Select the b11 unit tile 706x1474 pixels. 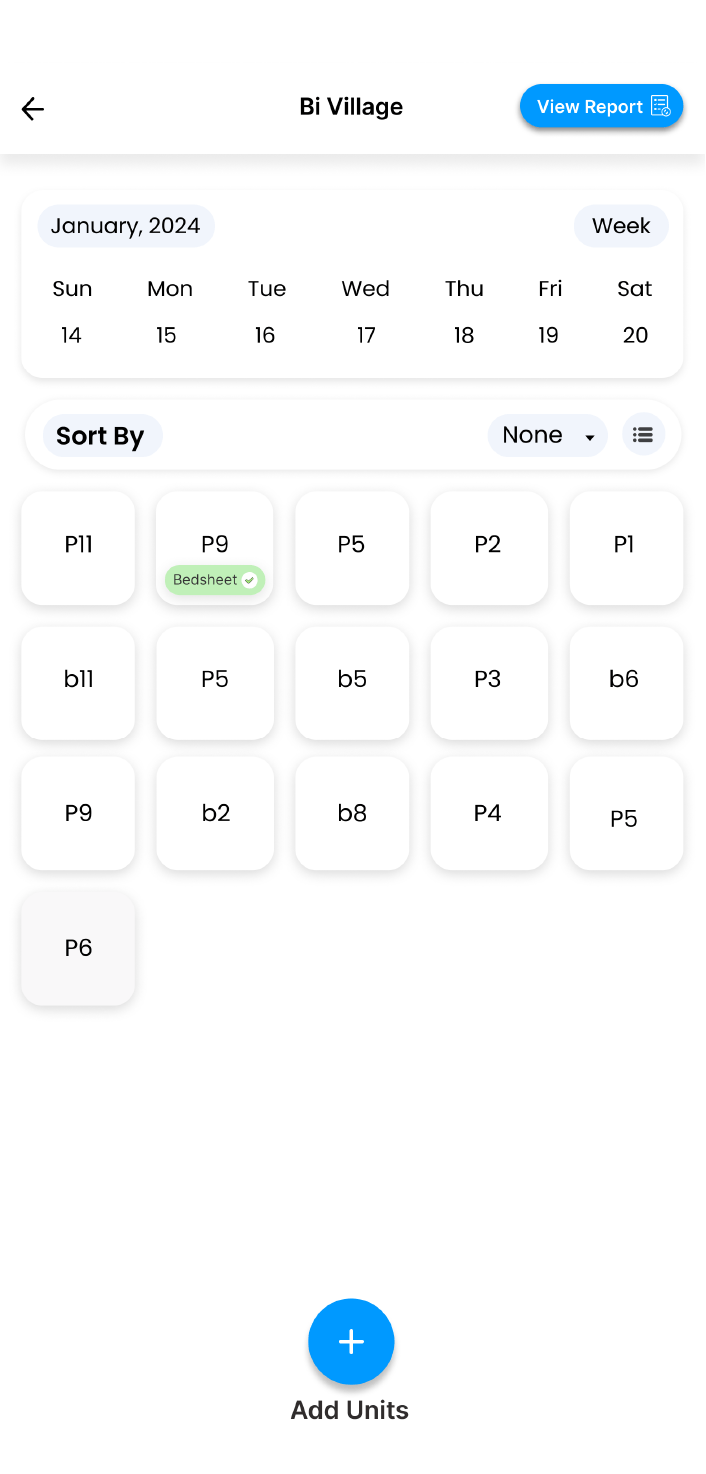coord(78,683)
